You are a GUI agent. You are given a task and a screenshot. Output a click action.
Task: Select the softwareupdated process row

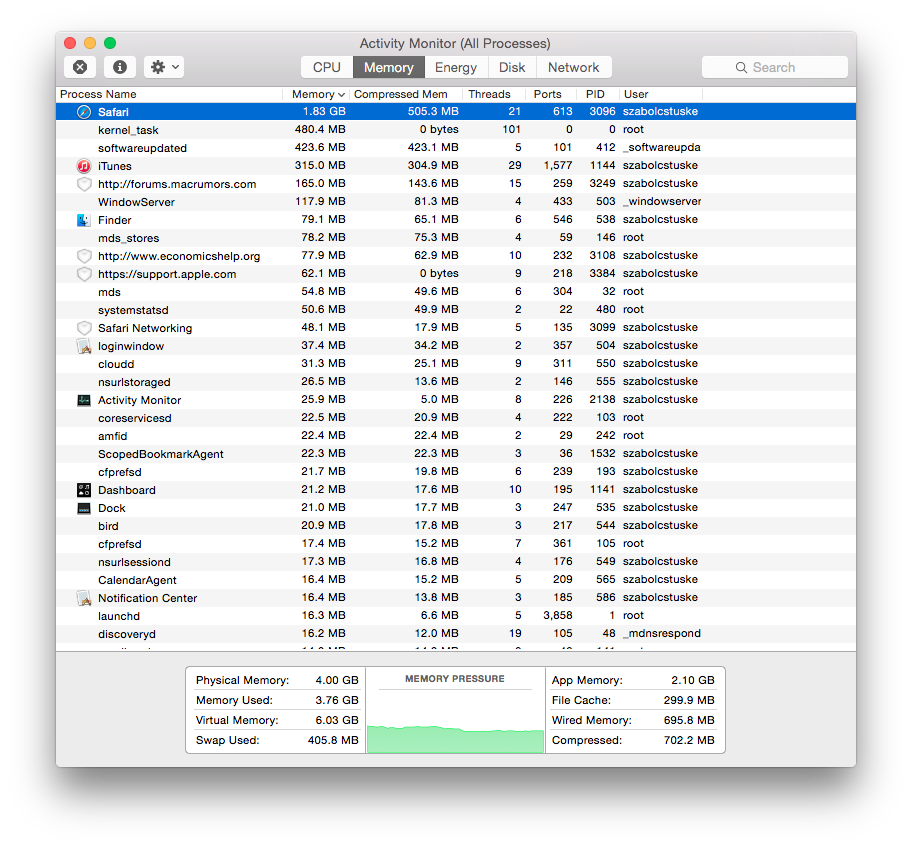pyautogui.click(x=456, y=148)
